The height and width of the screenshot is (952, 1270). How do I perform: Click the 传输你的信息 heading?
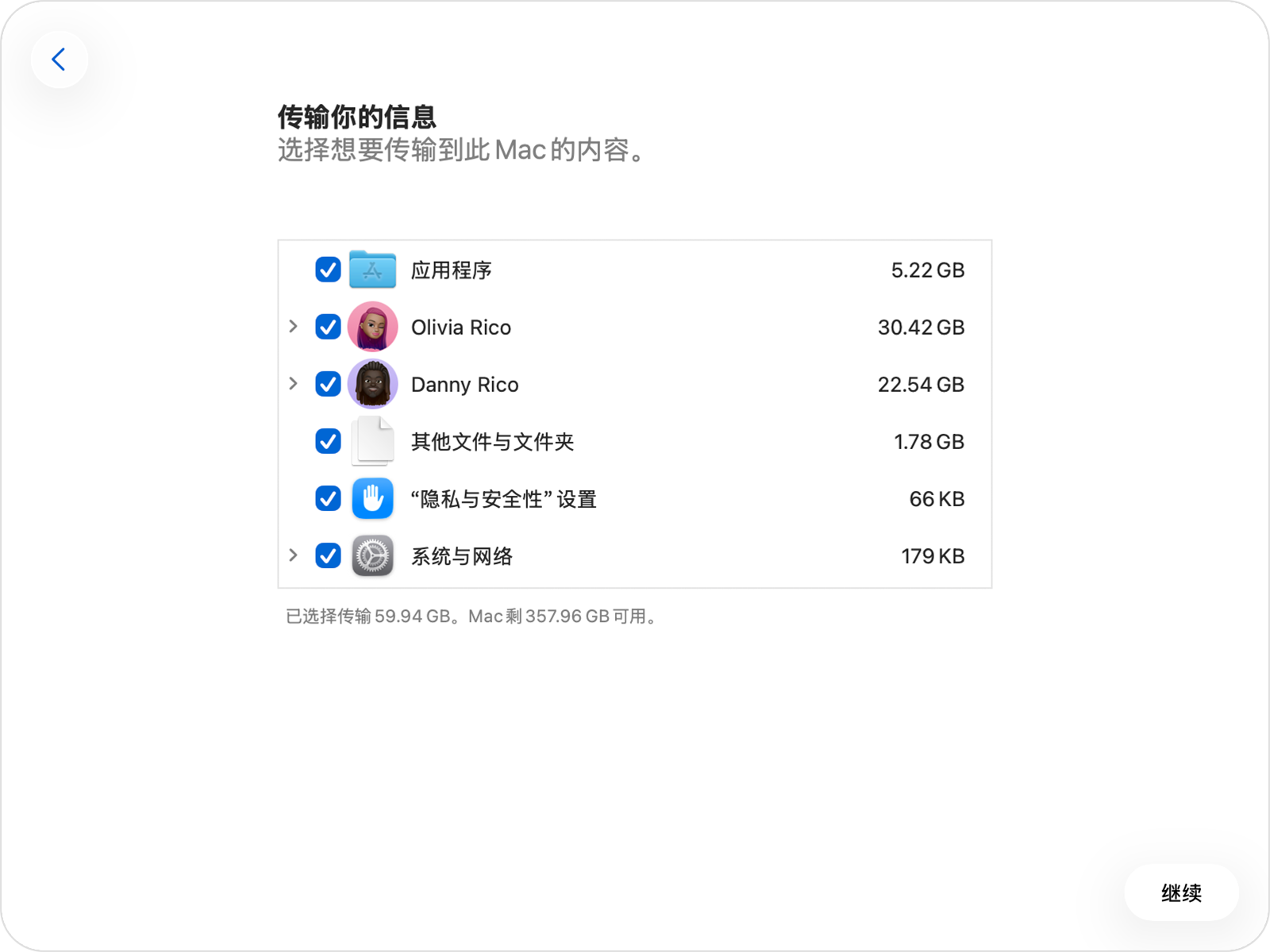point(357,117)
